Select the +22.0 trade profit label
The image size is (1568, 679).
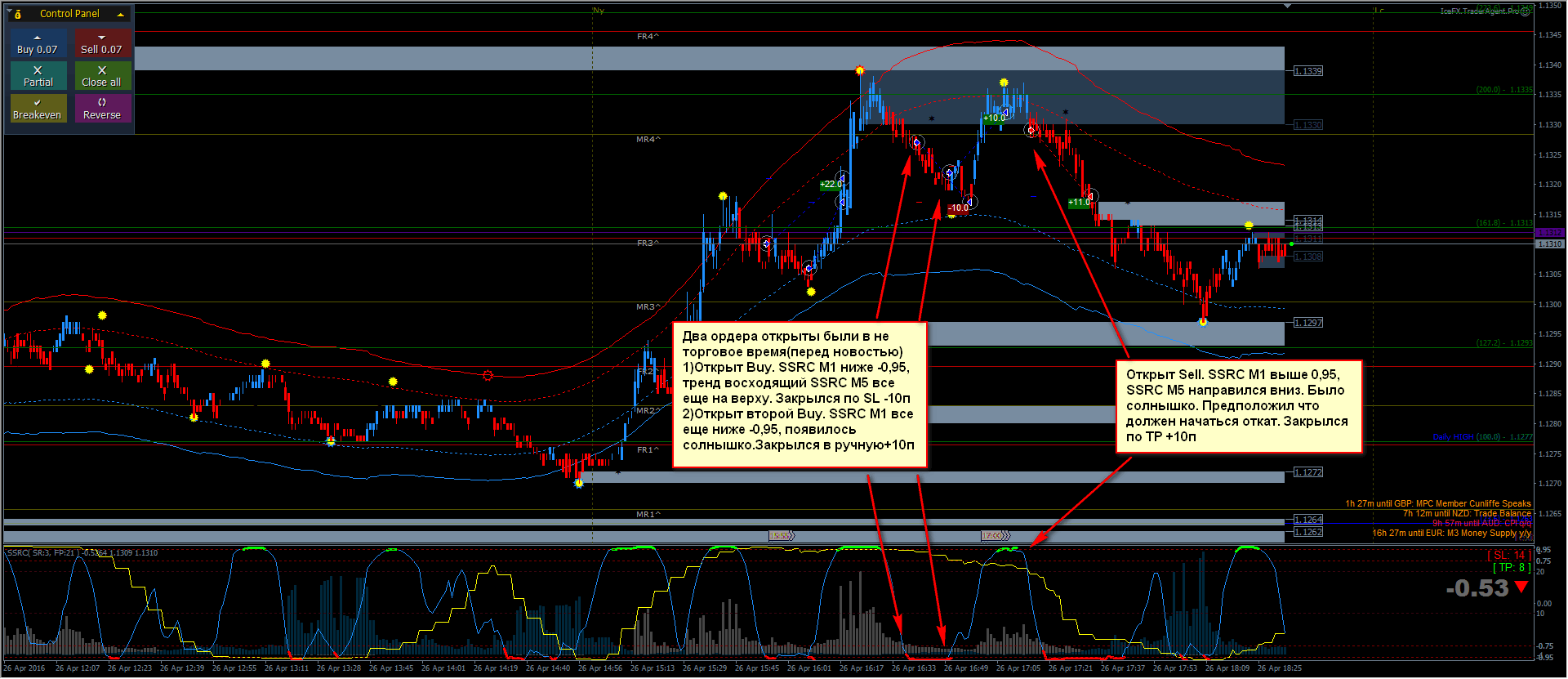point(831,185)
